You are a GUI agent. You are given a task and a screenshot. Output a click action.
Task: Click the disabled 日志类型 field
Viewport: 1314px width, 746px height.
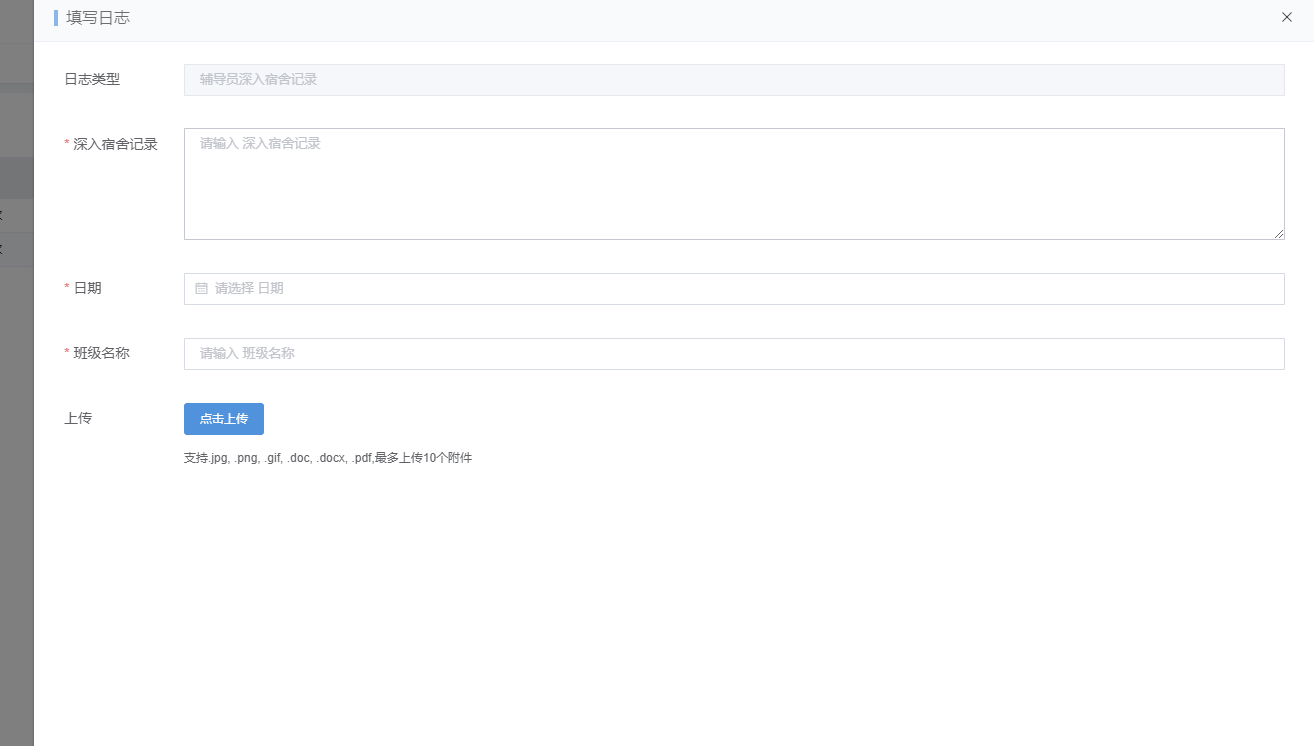click(x=733, y=80)
